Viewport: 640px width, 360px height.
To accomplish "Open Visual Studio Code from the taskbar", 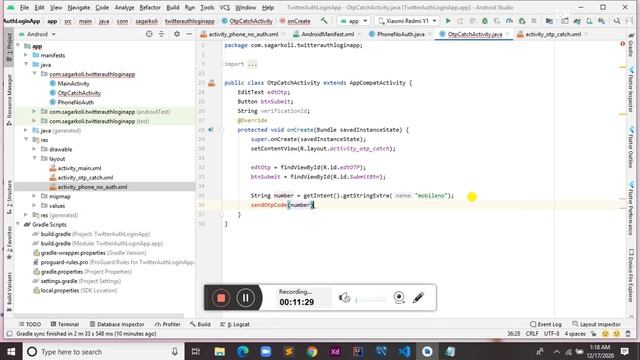I will click(404, 351).
